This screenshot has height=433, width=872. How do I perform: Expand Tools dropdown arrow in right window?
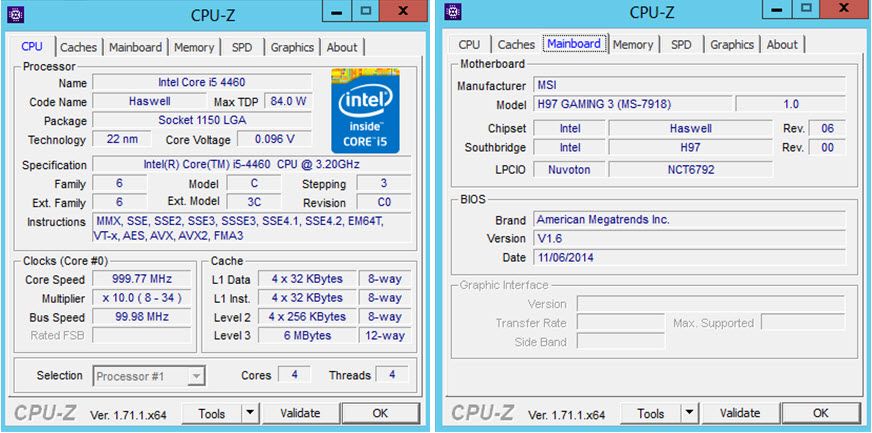[x=689, y=413]
